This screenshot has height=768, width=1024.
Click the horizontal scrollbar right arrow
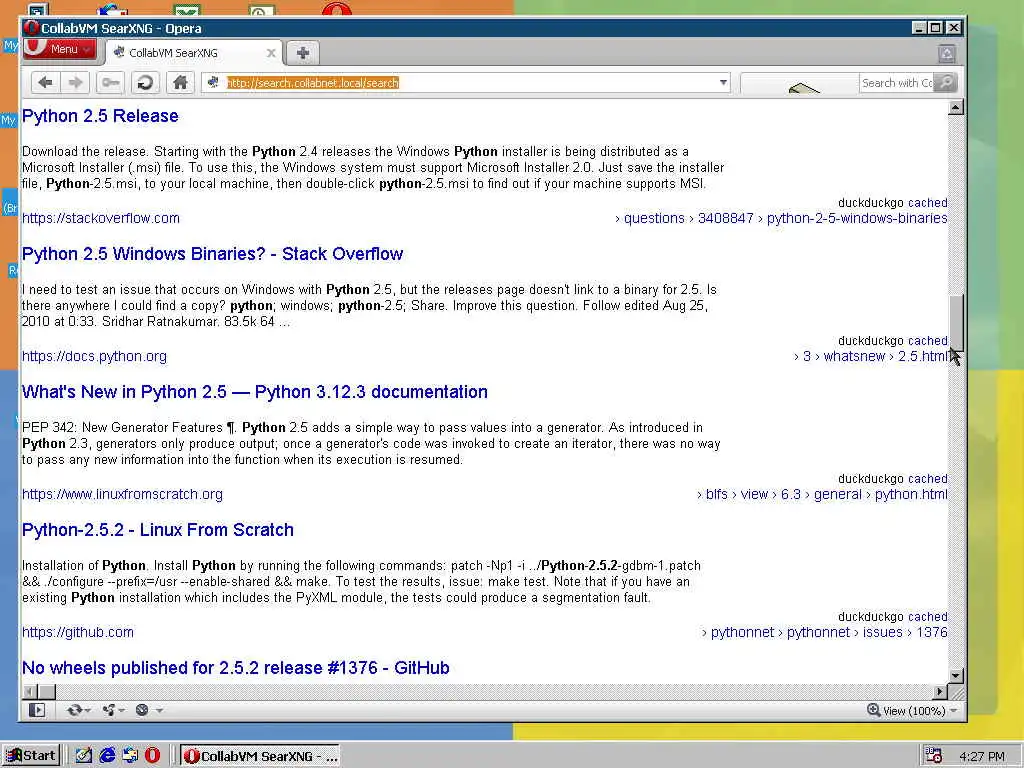[940, 691]
